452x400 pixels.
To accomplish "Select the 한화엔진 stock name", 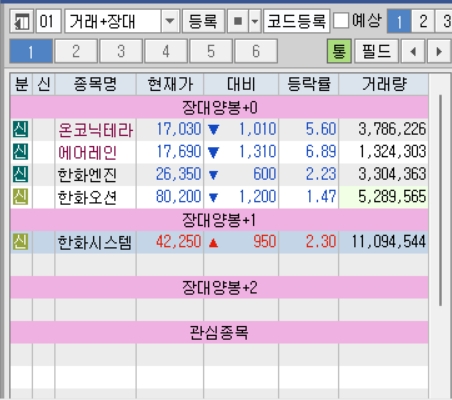I will click(x=87, y=175).
